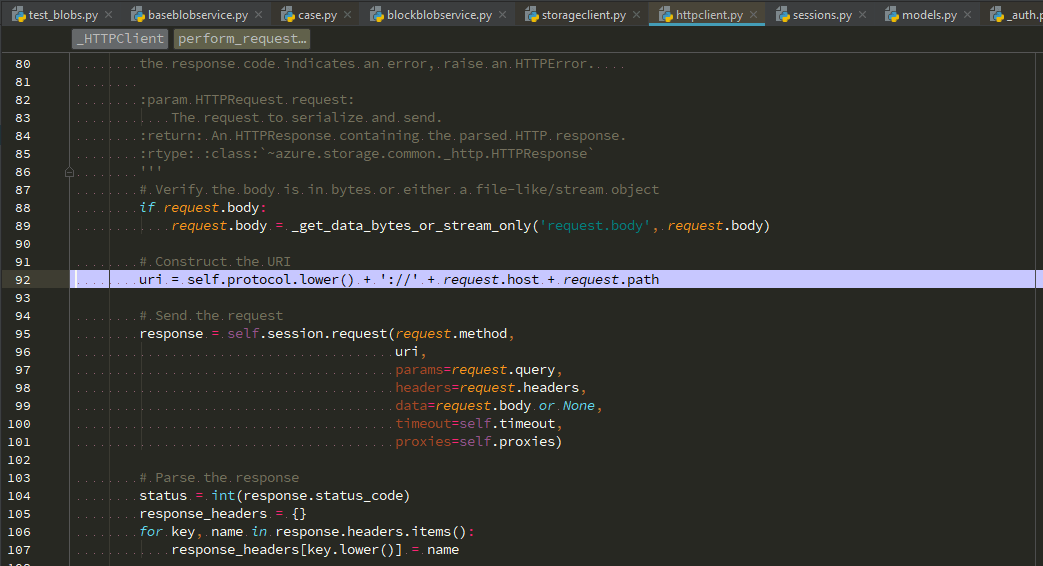Click line number 88 in the gutter

click(23, 208)
